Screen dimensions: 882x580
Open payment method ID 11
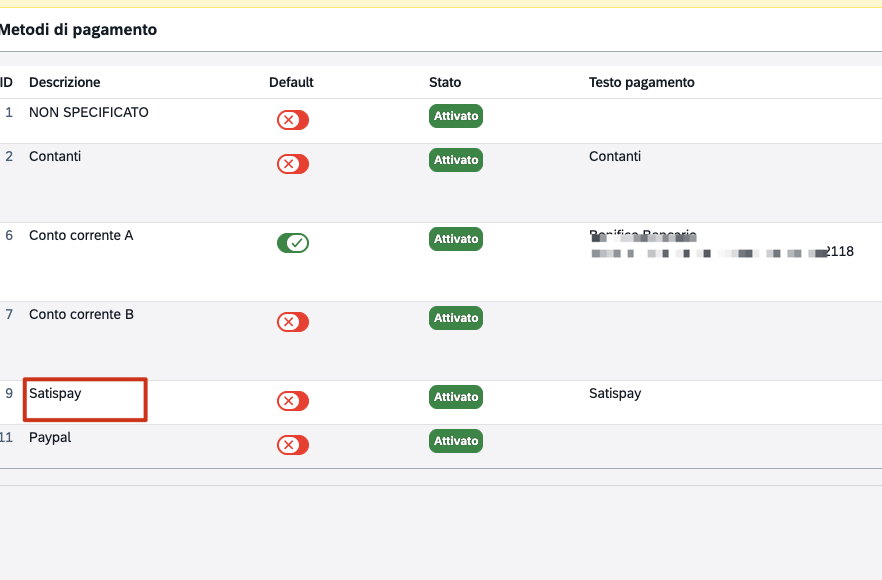[6, 437]
